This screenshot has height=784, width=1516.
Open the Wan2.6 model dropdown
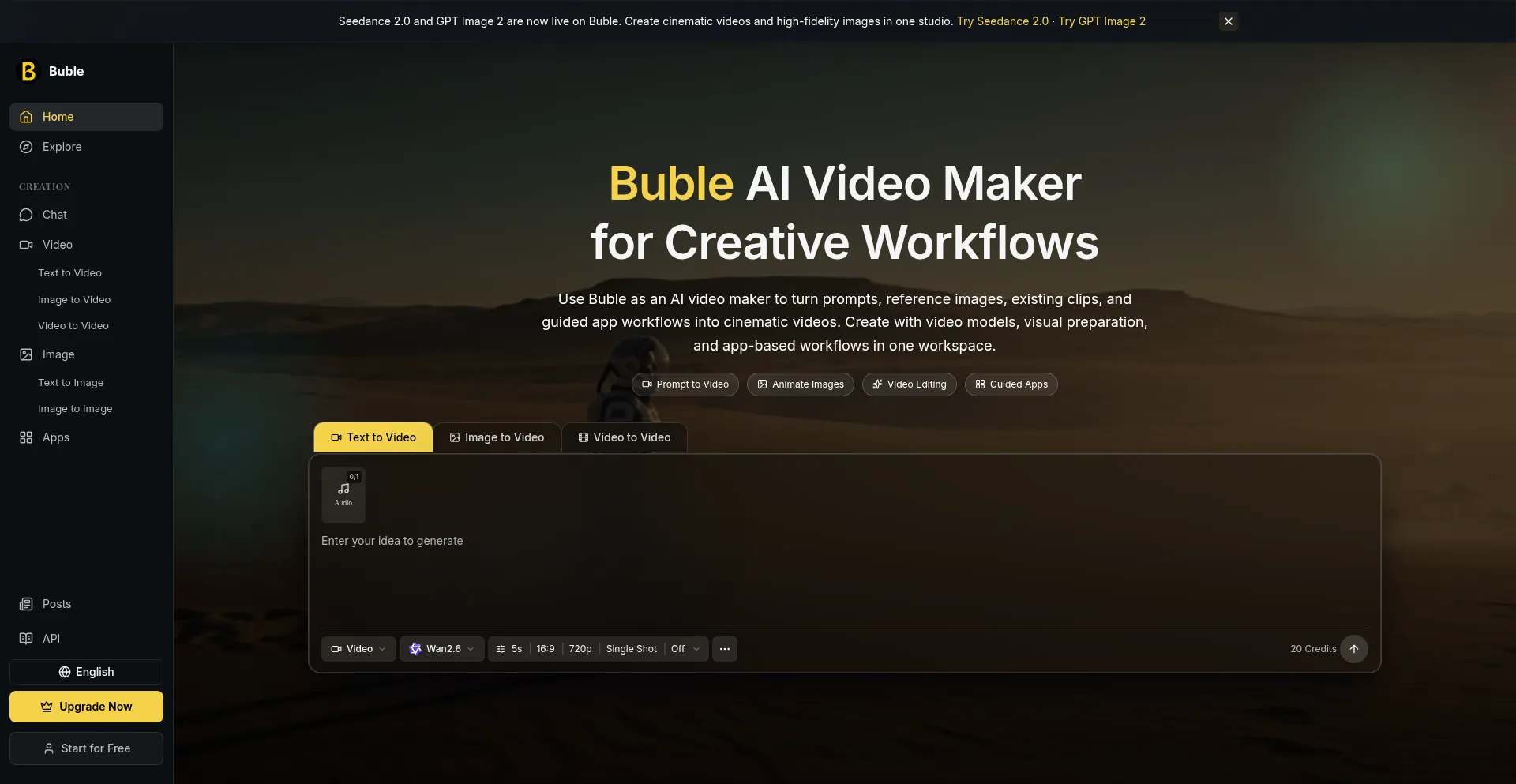[442, 649]
